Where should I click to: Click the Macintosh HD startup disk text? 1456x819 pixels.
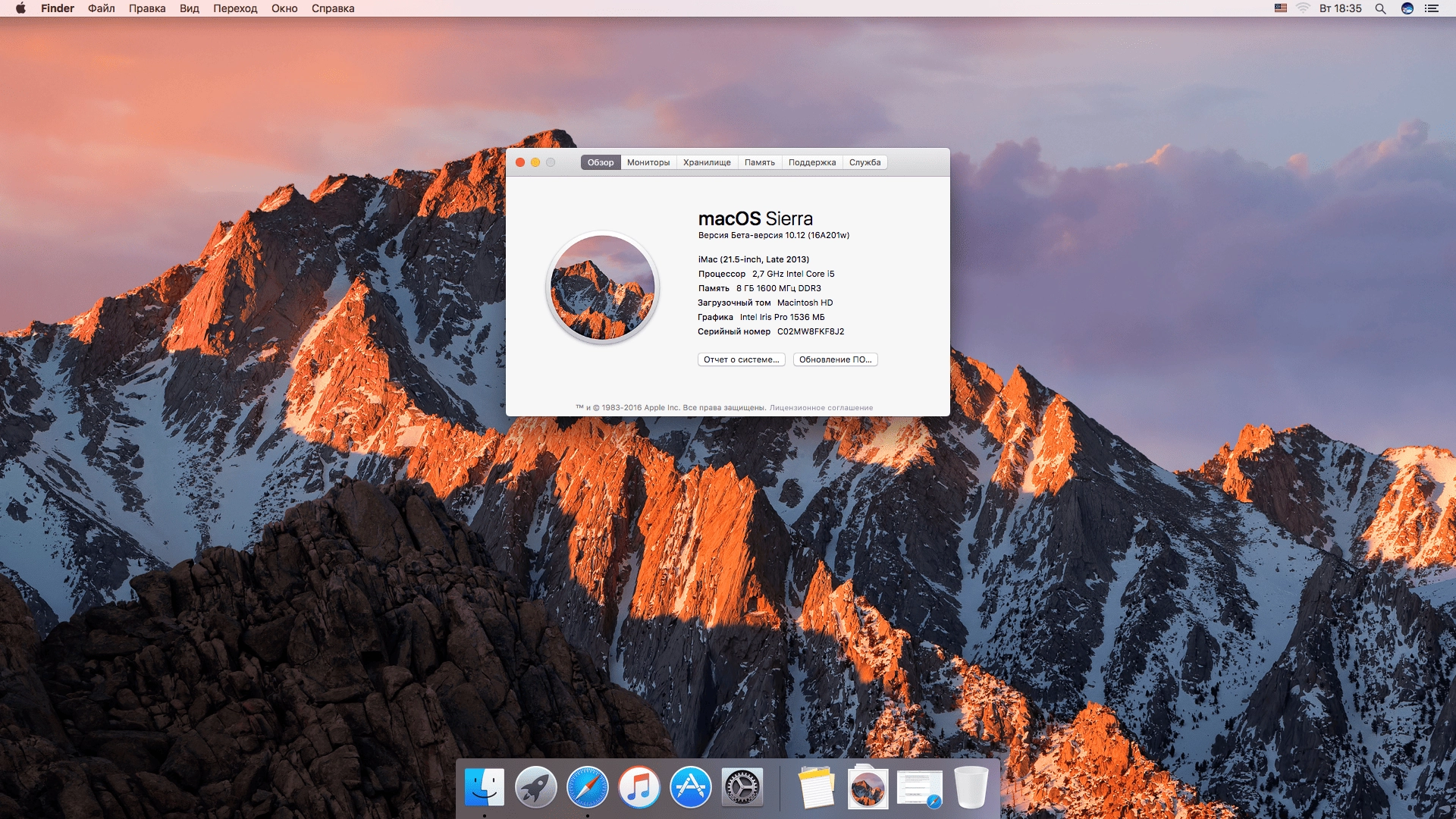click(805, 303)
